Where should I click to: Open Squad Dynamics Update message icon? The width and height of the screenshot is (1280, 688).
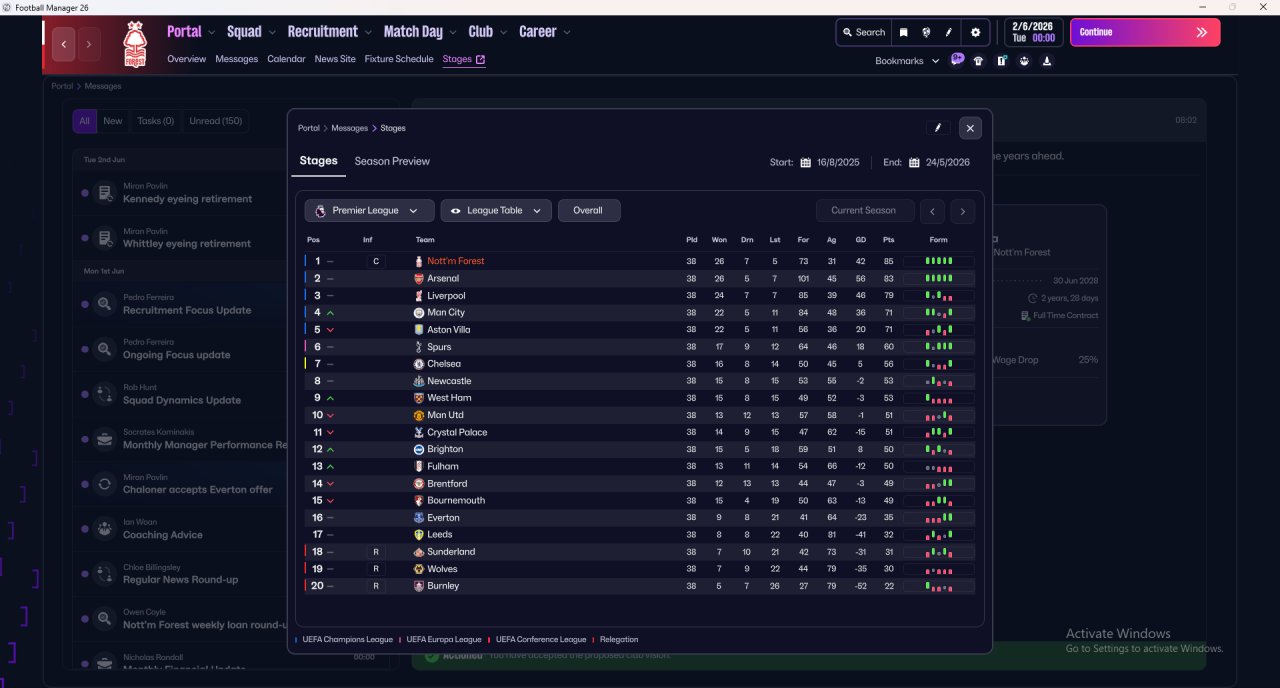pos(105,394)
